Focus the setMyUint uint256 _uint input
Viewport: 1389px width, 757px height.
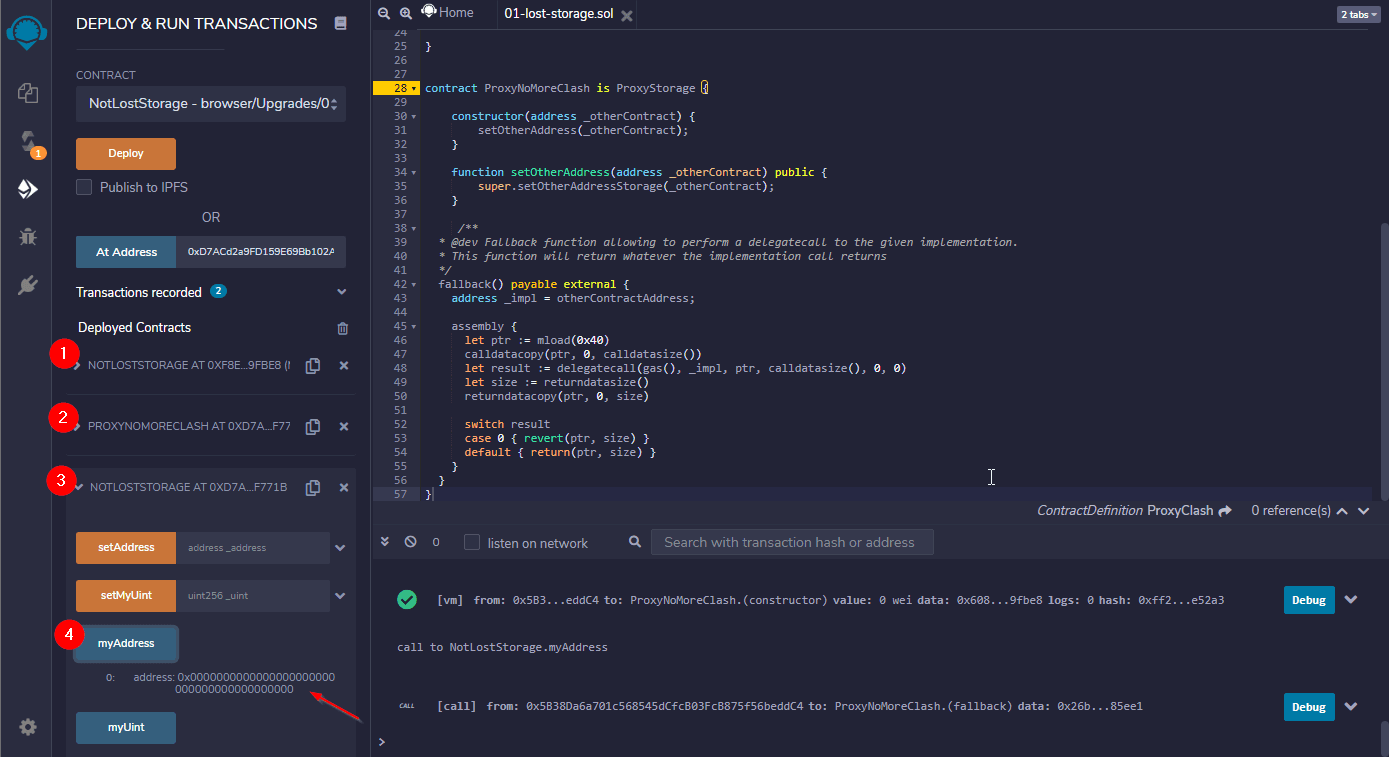click(253, 596)
